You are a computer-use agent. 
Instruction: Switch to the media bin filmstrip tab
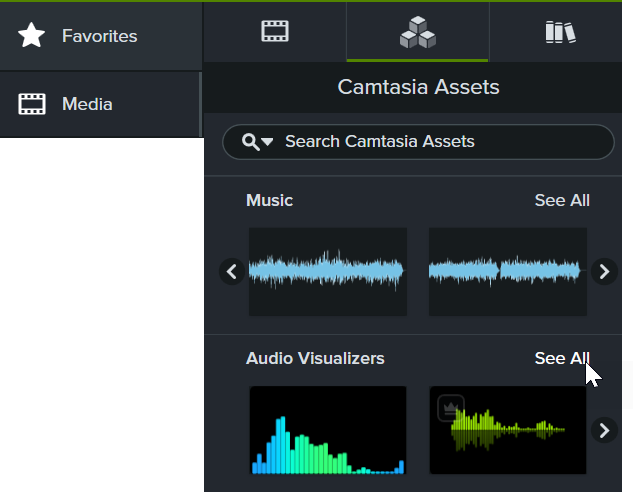[275, 32]
